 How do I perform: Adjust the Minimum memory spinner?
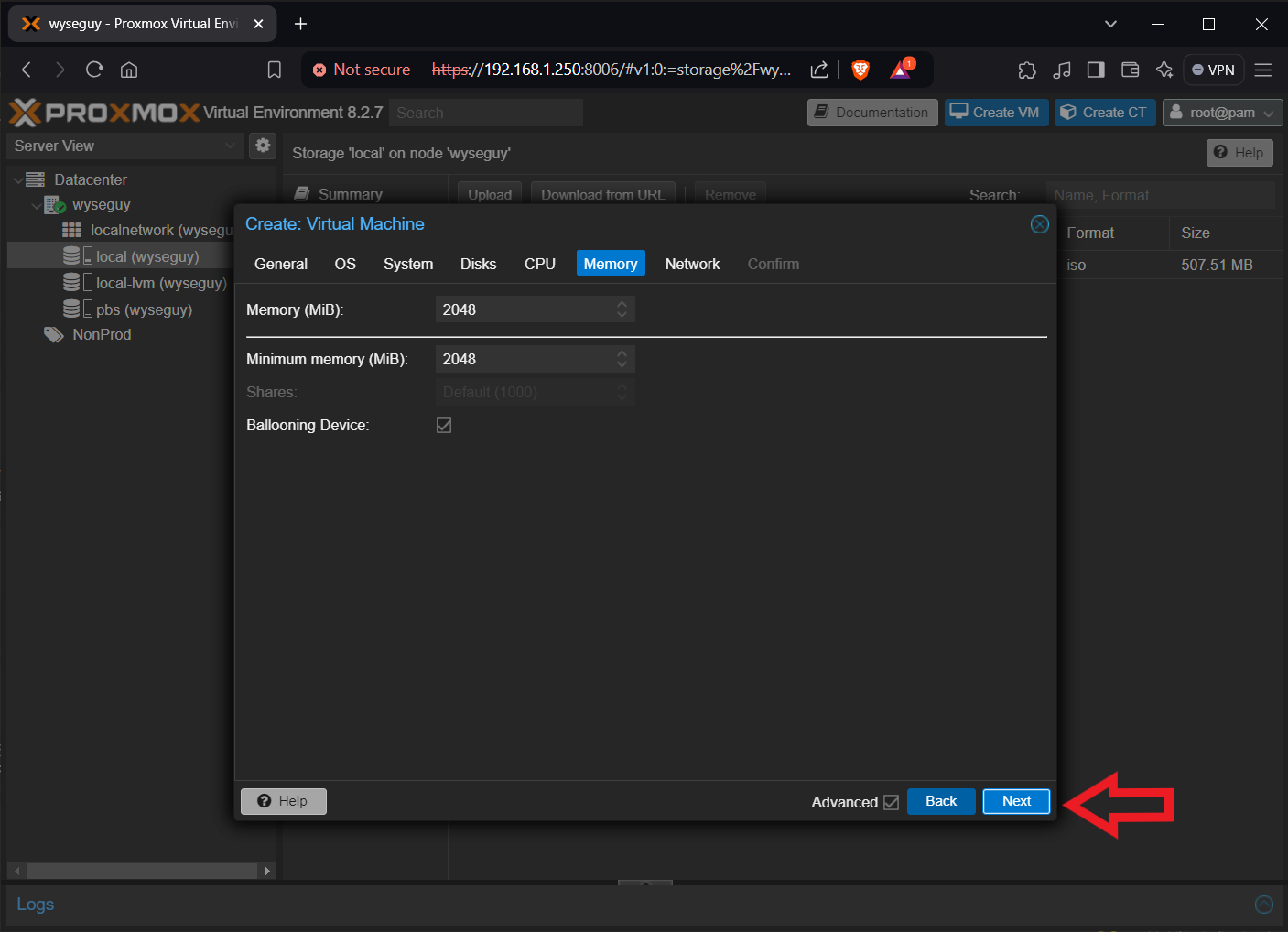(622, 359)
